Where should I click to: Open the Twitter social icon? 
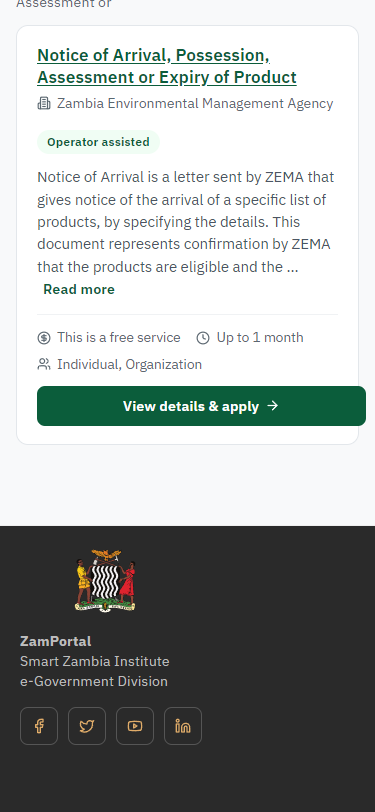pyautogui.click(x=87, y=726)
